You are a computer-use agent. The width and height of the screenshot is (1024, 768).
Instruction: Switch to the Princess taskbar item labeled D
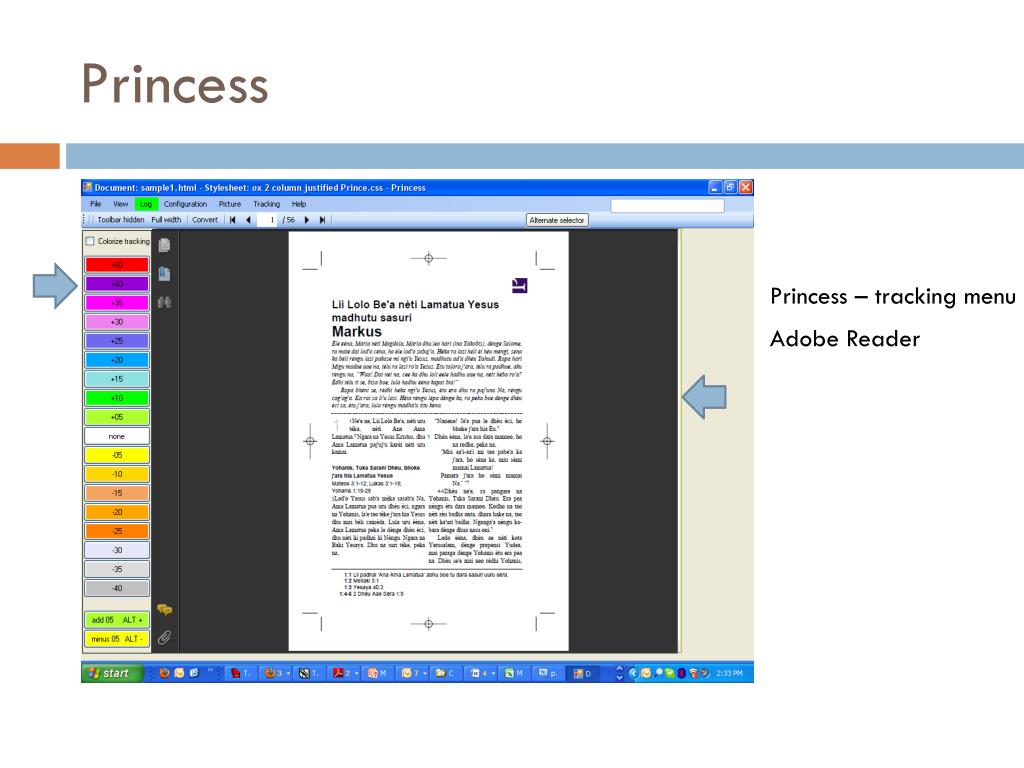583,673
